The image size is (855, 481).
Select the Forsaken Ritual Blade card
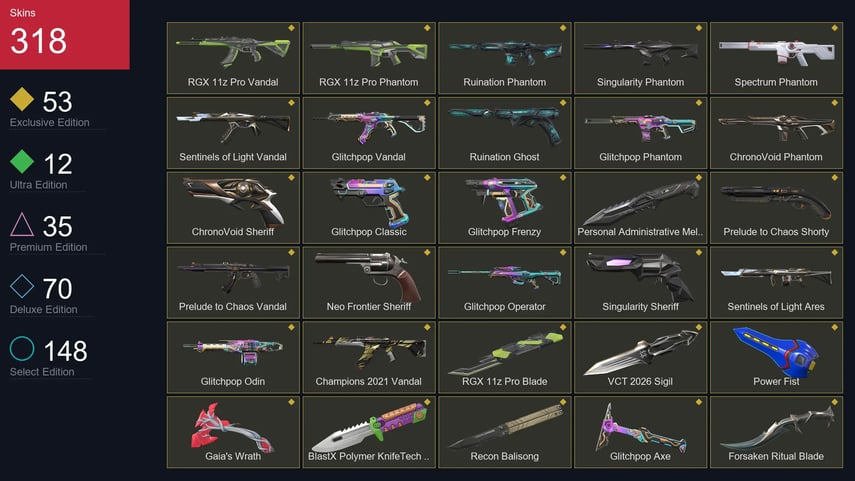click(x=776, y=432)
